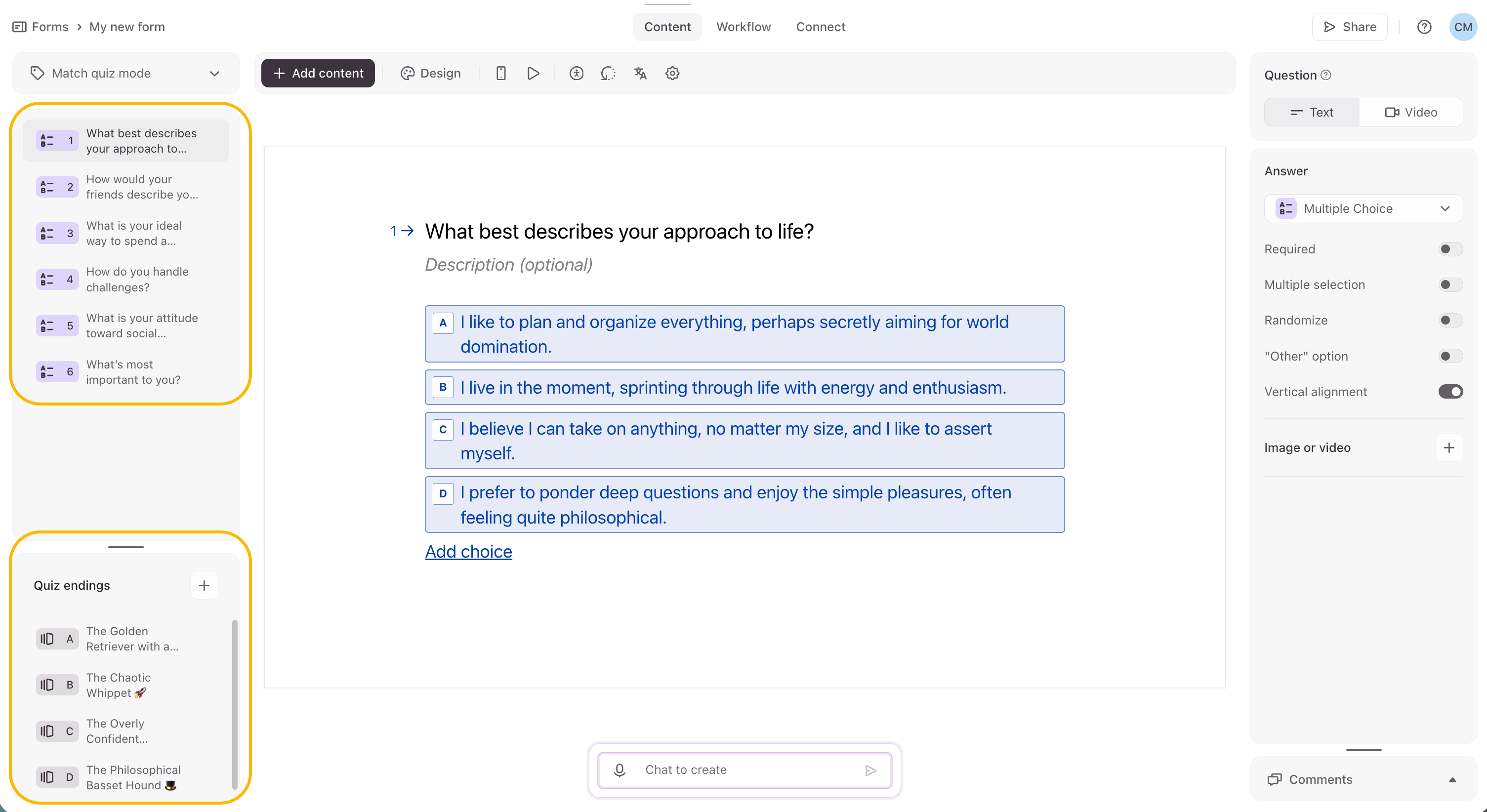Viewport: 1487px width, 812px height.
Task: Click the mobile preview icon
Action: [x=500, y=73]
